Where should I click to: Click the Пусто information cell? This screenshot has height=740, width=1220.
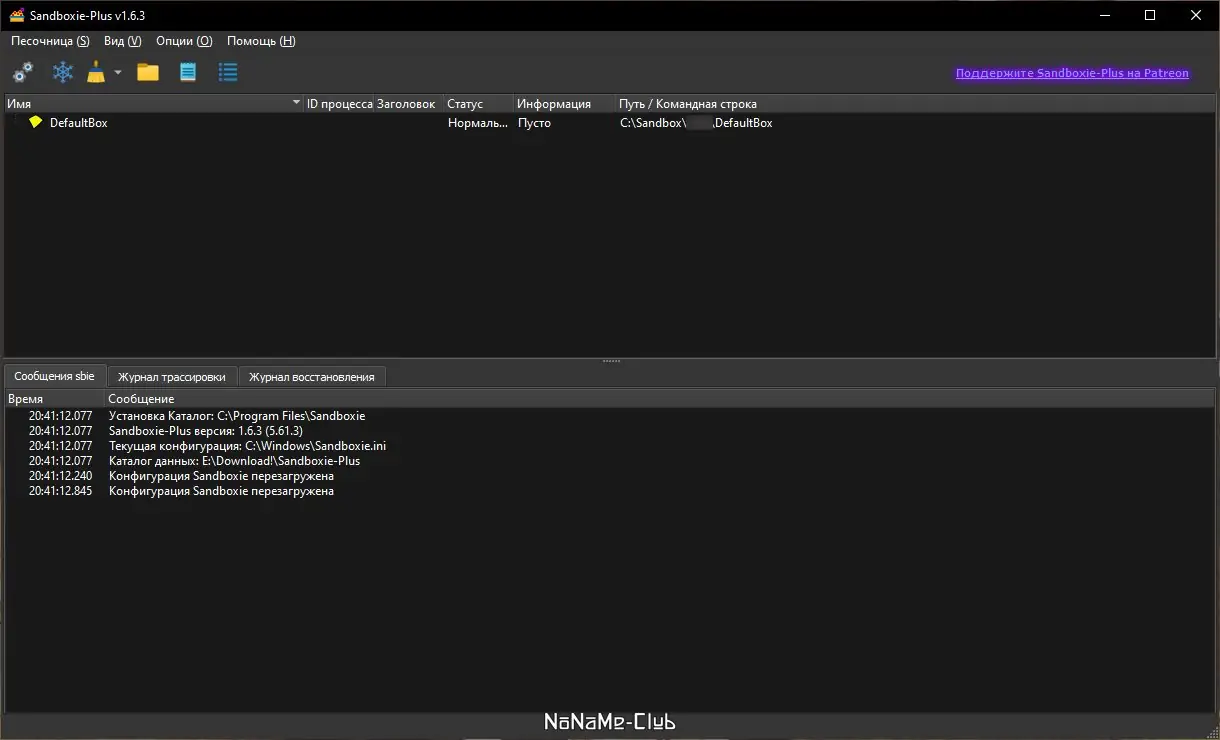point(534,123)
